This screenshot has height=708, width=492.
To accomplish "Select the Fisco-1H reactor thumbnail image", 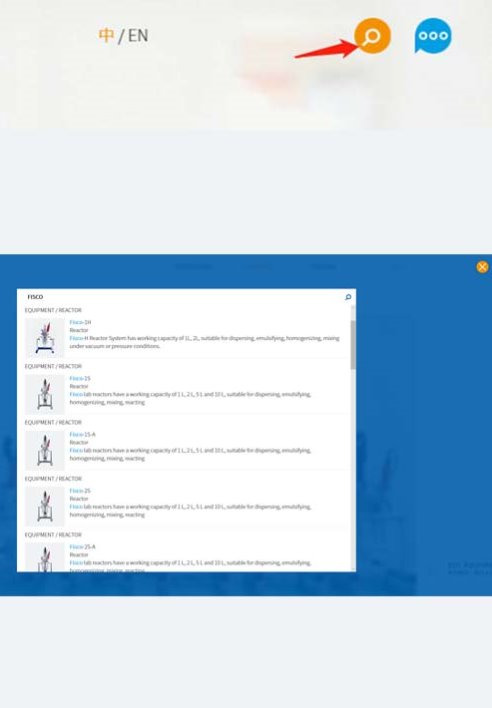I will tap(45, 337).
